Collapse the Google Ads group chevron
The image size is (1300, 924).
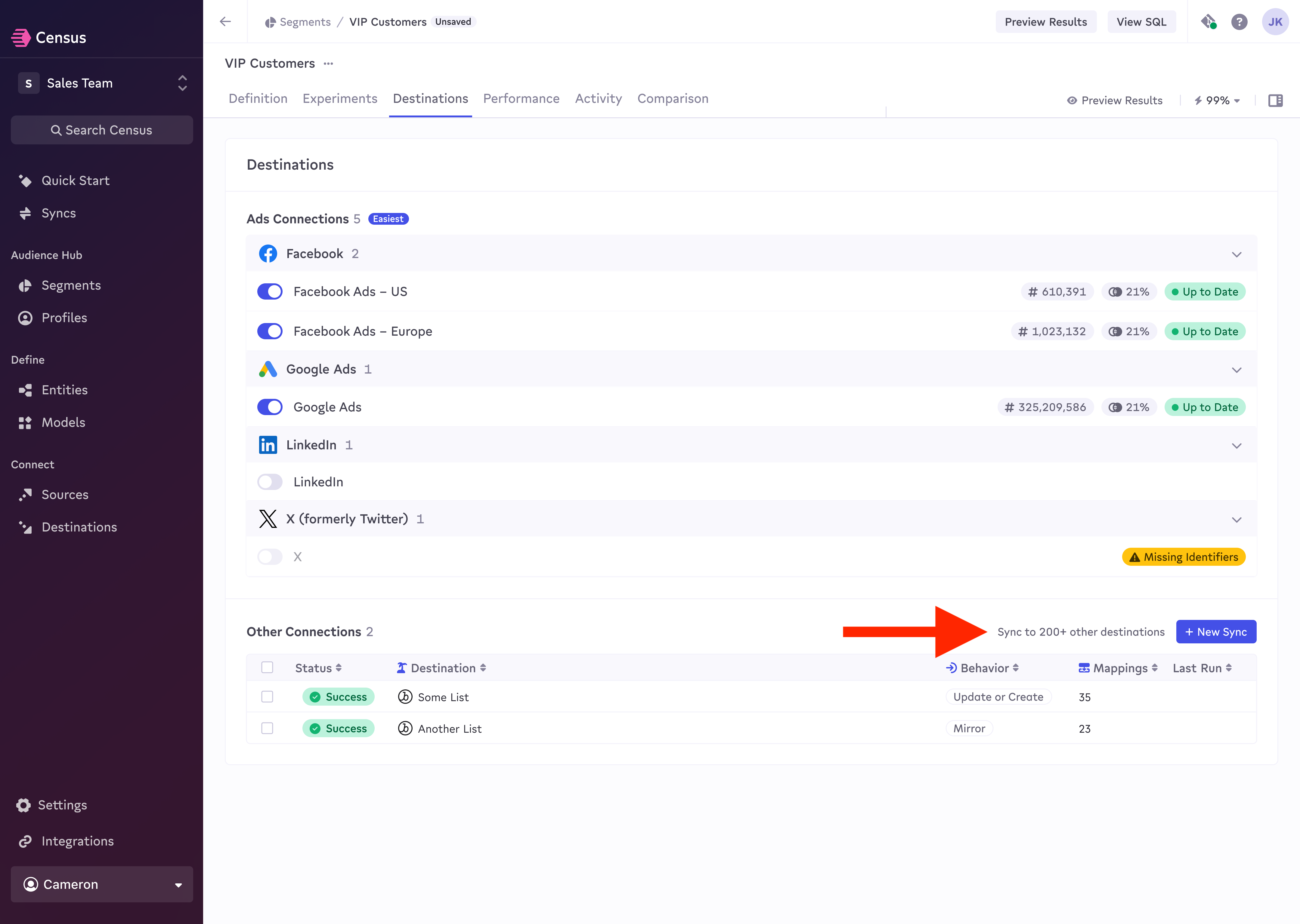point(1236,370)
